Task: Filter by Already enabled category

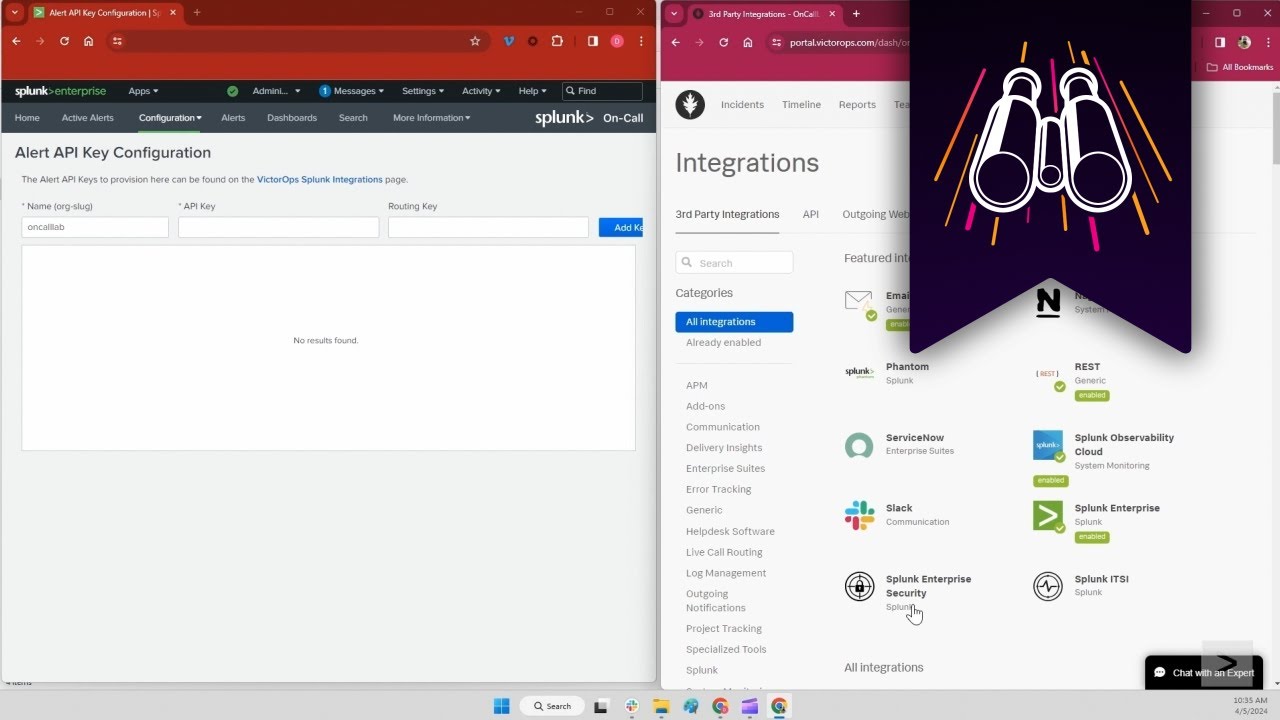Action: coord(723,342)
